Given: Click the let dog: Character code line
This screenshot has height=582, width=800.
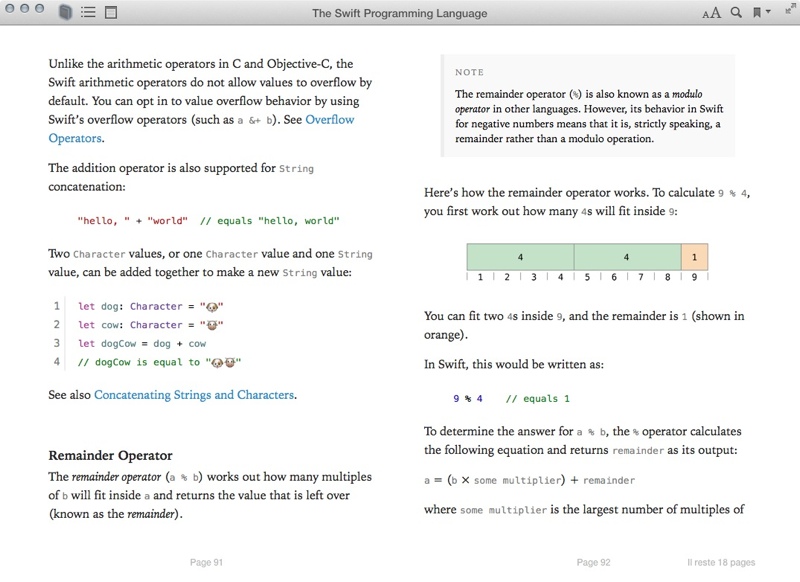Looking at the screenshot, I should click(151, 307).
